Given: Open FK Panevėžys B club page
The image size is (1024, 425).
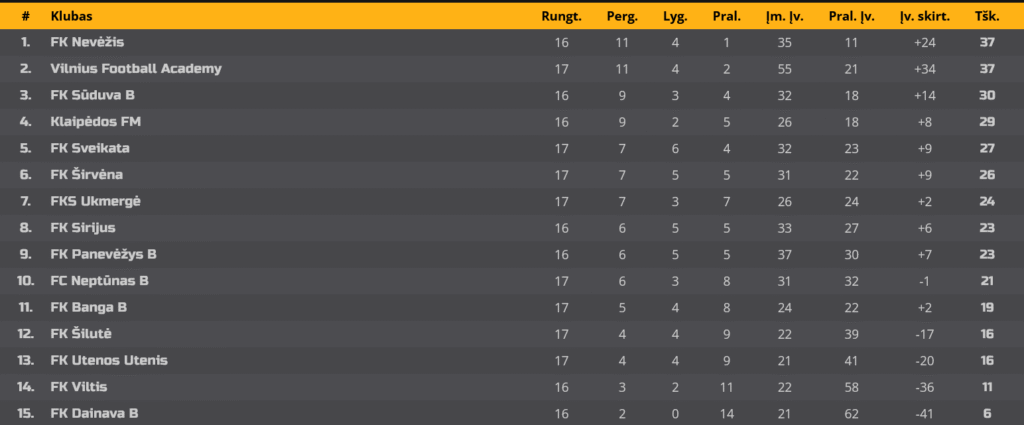Looking at the screenshot, I should tap(103, 255).
